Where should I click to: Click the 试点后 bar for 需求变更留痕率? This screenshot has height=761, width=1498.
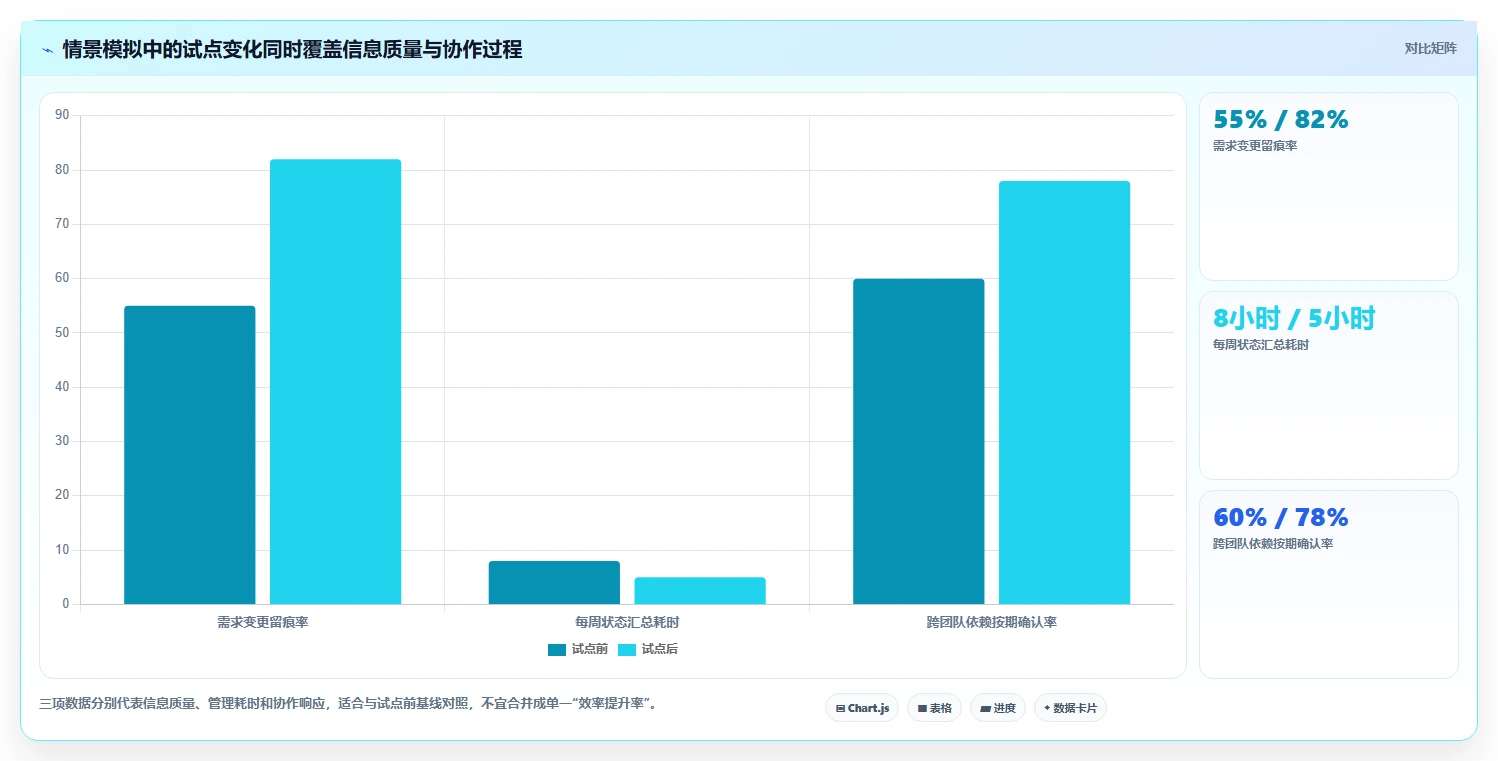(x=335, y=382)
